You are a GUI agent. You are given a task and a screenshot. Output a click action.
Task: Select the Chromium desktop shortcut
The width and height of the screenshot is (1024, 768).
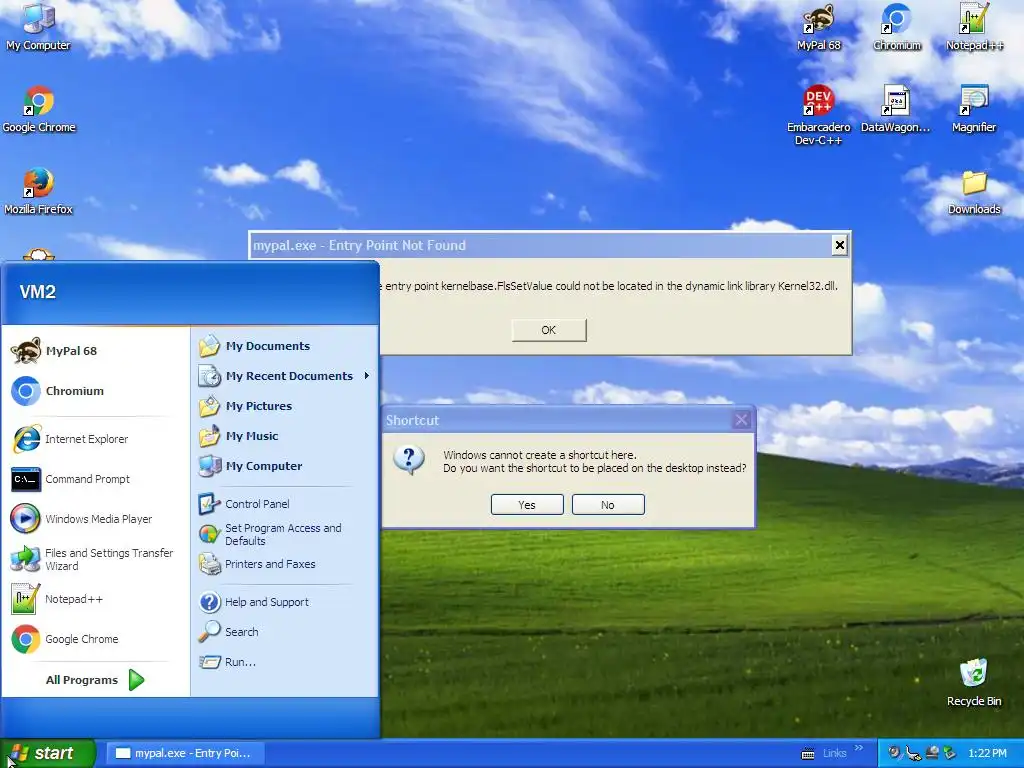[x=897, y=27]
